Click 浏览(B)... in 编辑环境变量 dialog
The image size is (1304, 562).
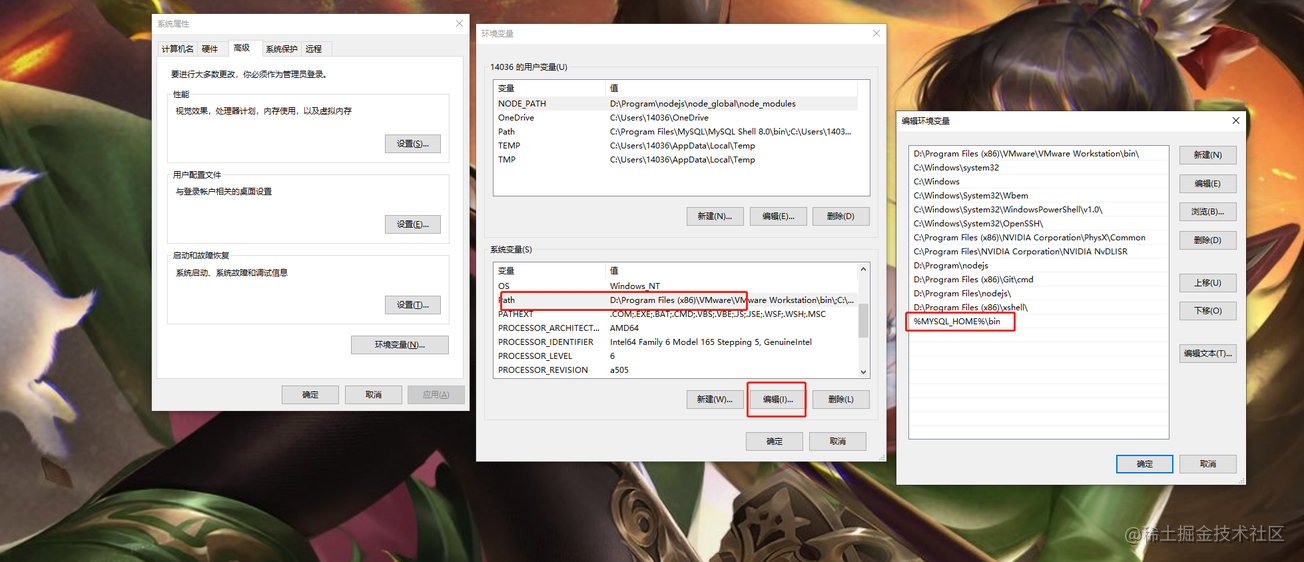tap(1208, 212)
